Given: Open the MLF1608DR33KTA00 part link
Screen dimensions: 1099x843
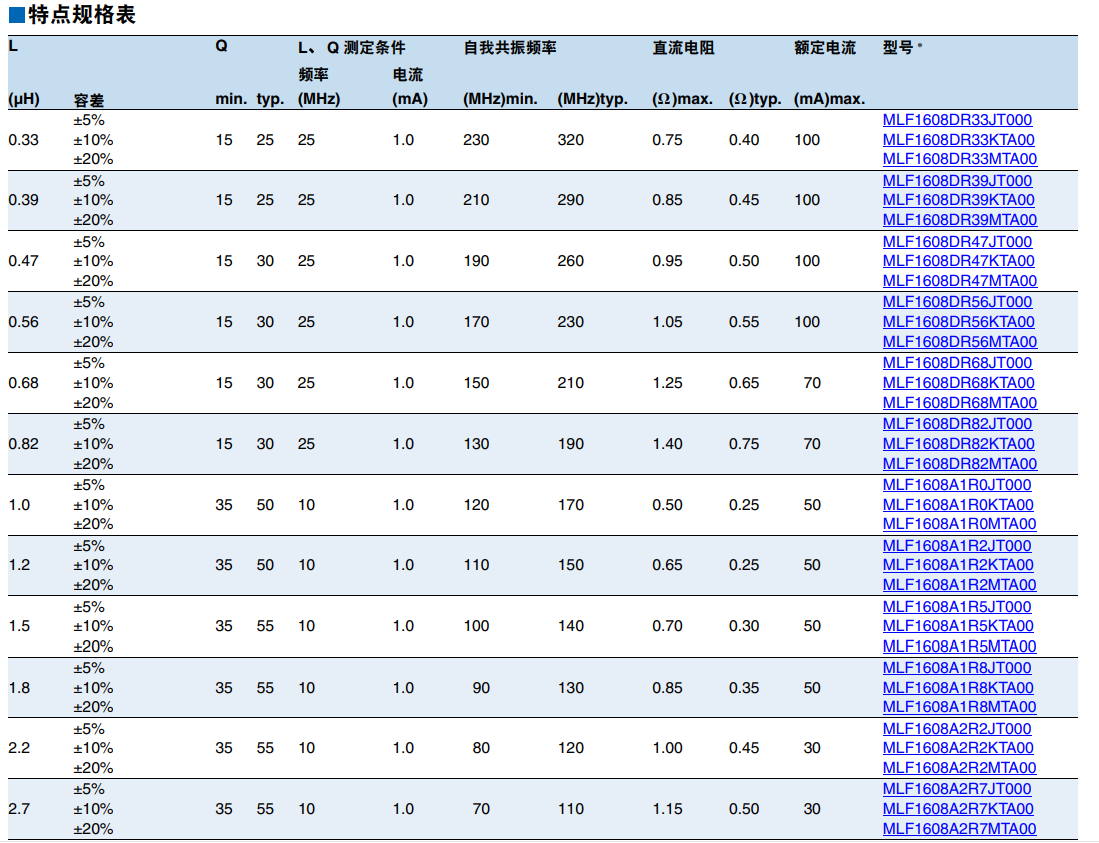Looking at the screenshot, I should (958, 139).
